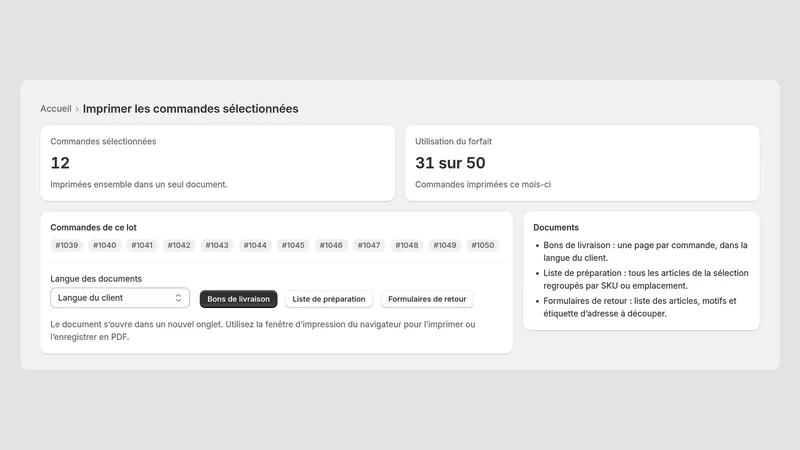Click the page title Imprimer les commandes sélectionnées
The height and width of the screenshot is (450, 800).
(190, 109)
